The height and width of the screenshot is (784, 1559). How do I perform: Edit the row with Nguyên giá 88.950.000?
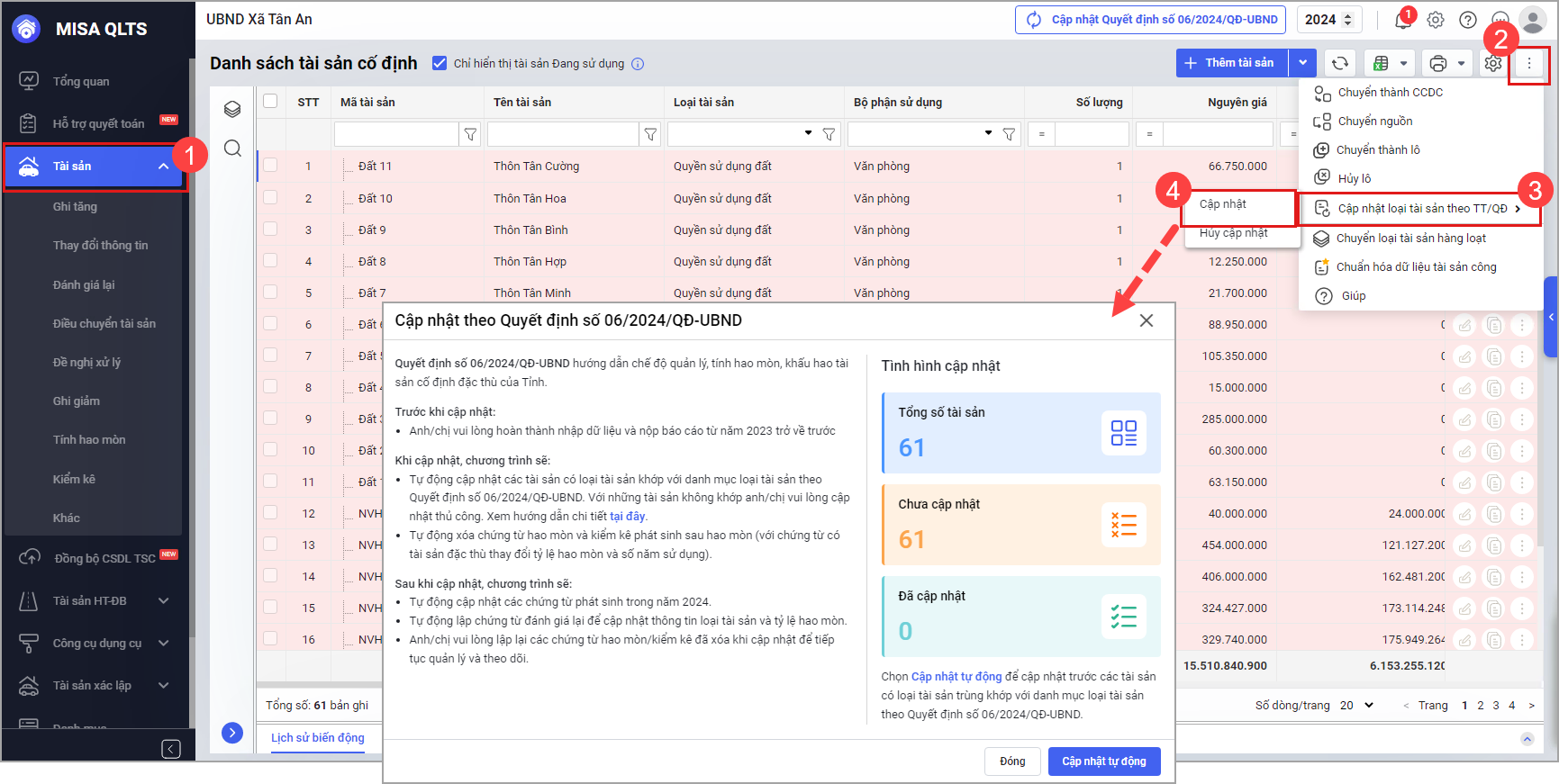tap(1465, 325)
